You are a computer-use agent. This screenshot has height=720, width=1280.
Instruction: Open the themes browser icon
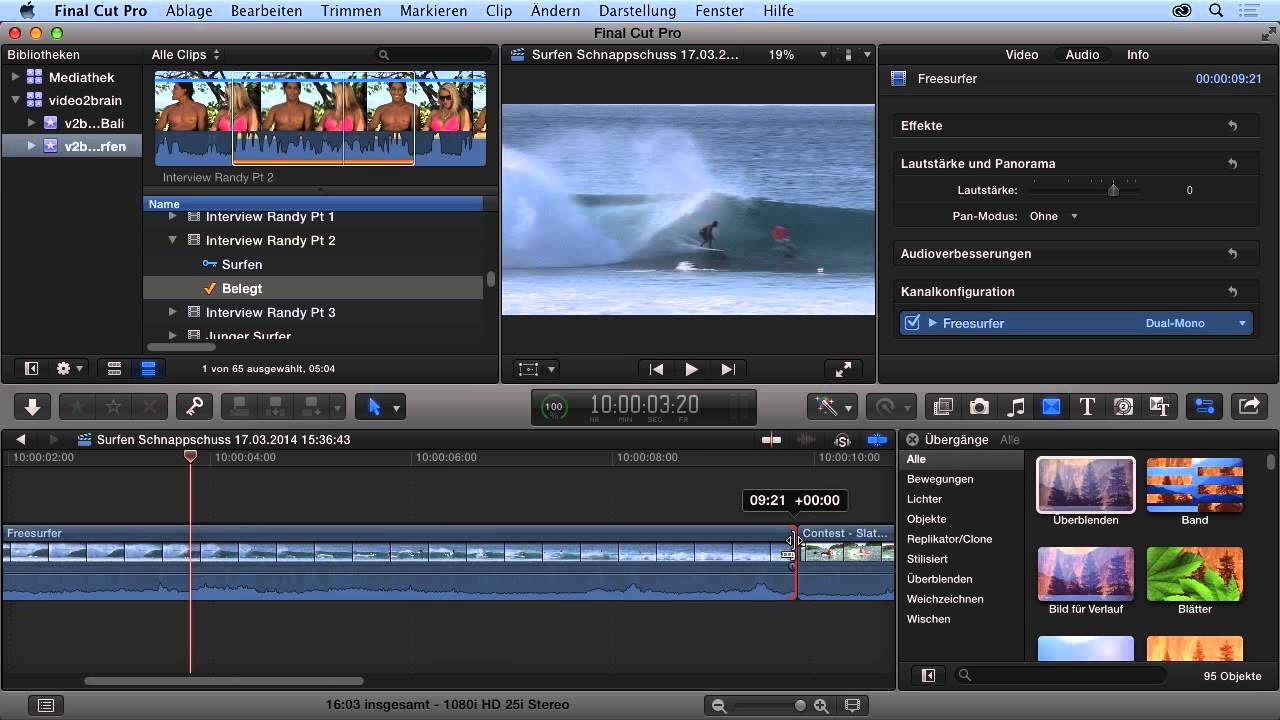[x=1159, y=407]
